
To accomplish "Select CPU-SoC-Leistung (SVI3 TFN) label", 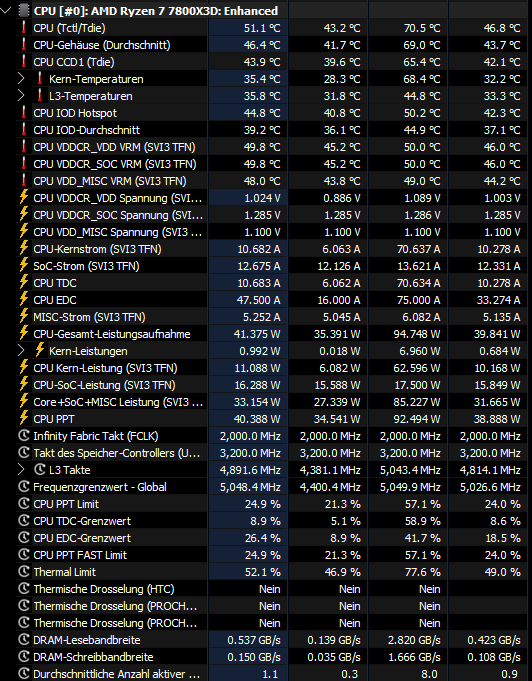I will coord(104,385).
